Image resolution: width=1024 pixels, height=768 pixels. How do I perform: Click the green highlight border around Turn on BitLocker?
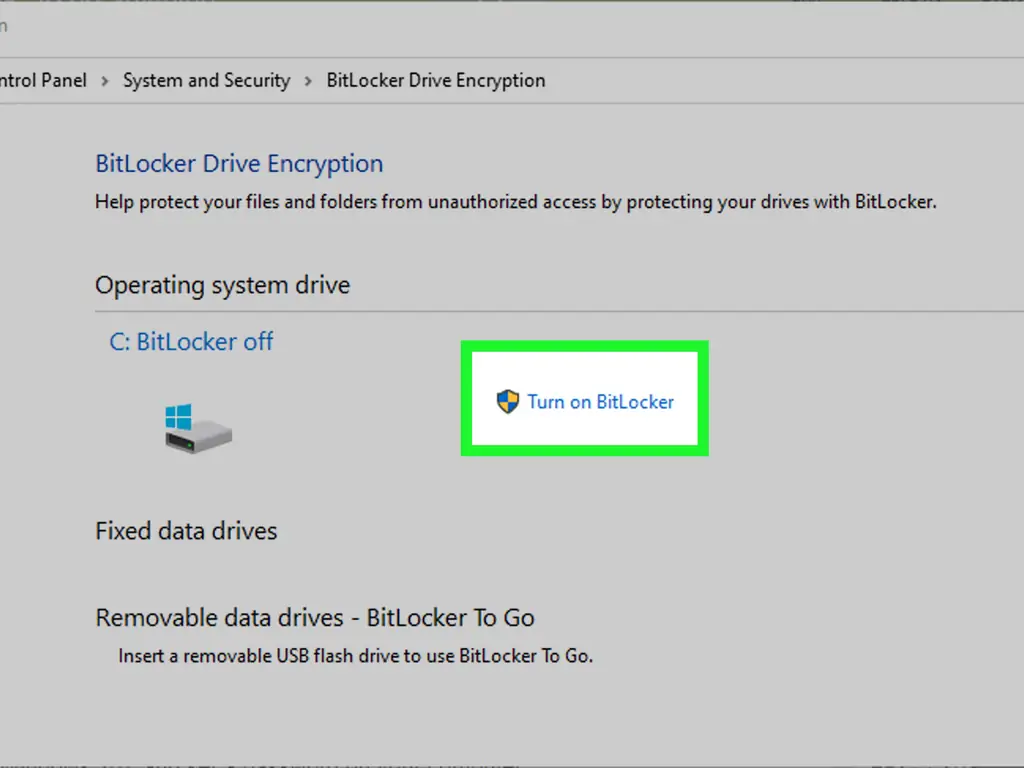585,345
